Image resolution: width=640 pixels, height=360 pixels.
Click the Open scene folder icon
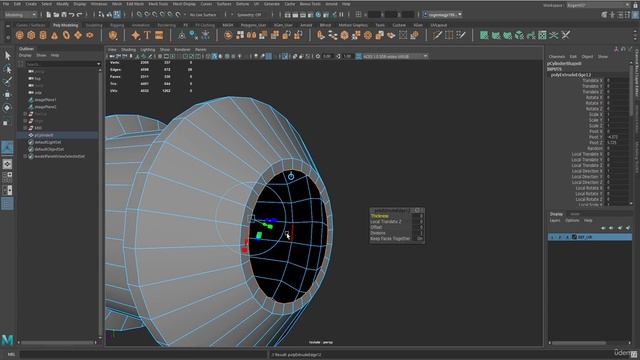click(x=56, y=15)
